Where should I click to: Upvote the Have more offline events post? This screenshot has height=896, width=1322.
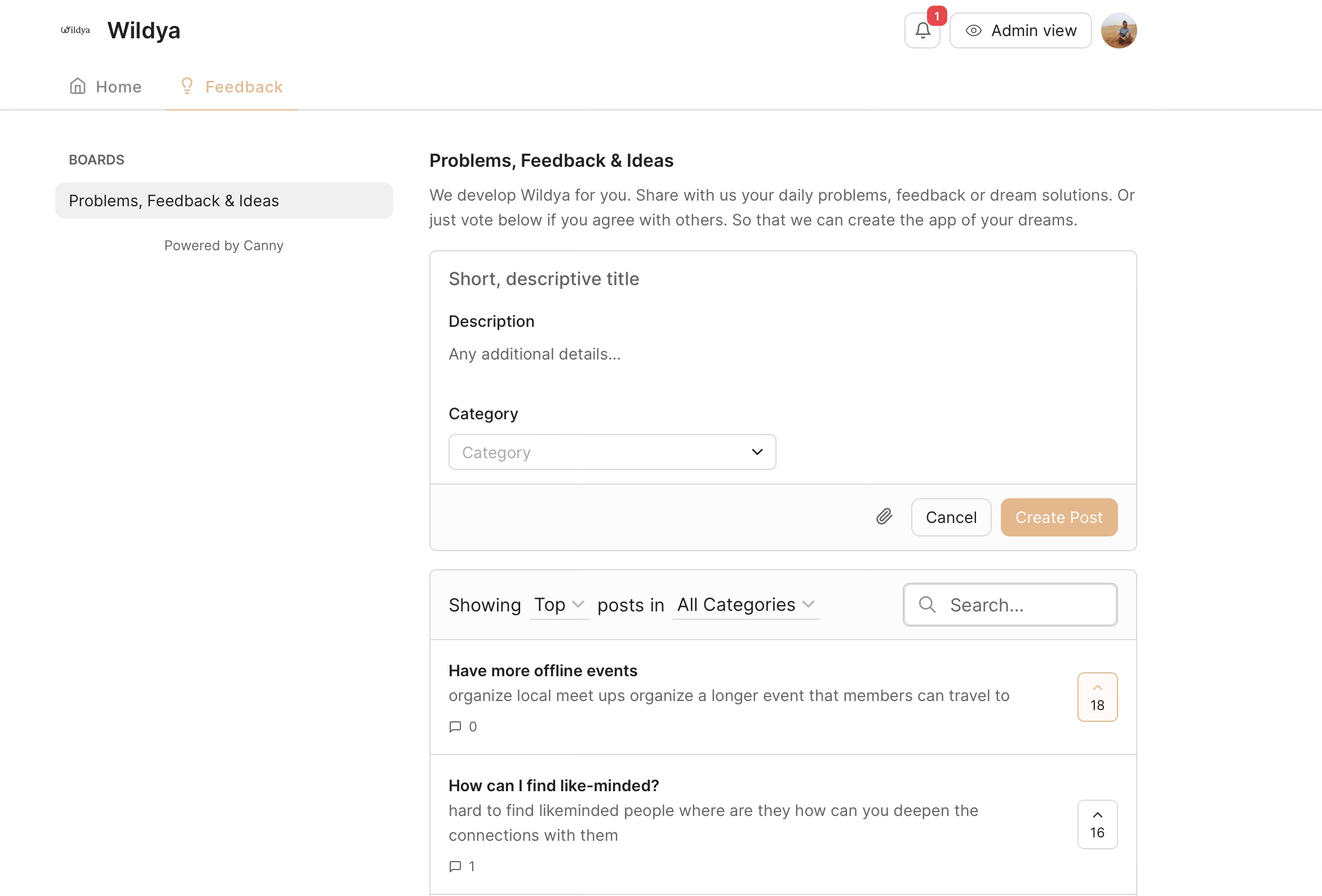1097,697
